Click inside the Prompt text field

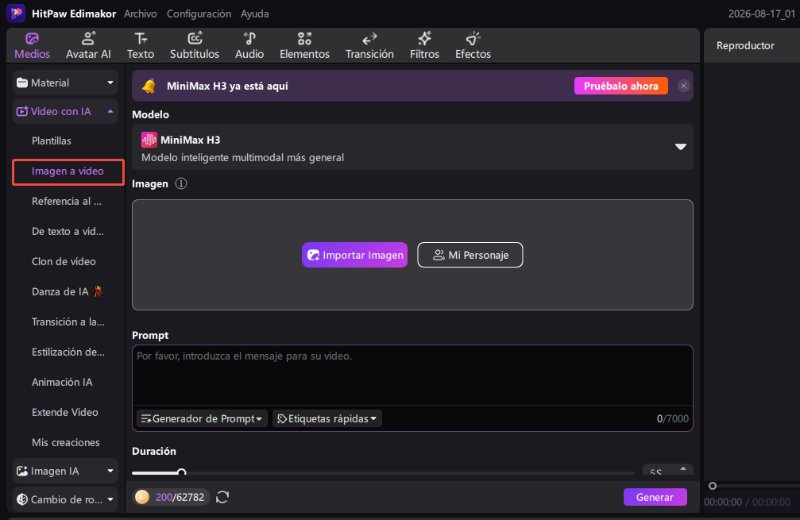point(412,376)
